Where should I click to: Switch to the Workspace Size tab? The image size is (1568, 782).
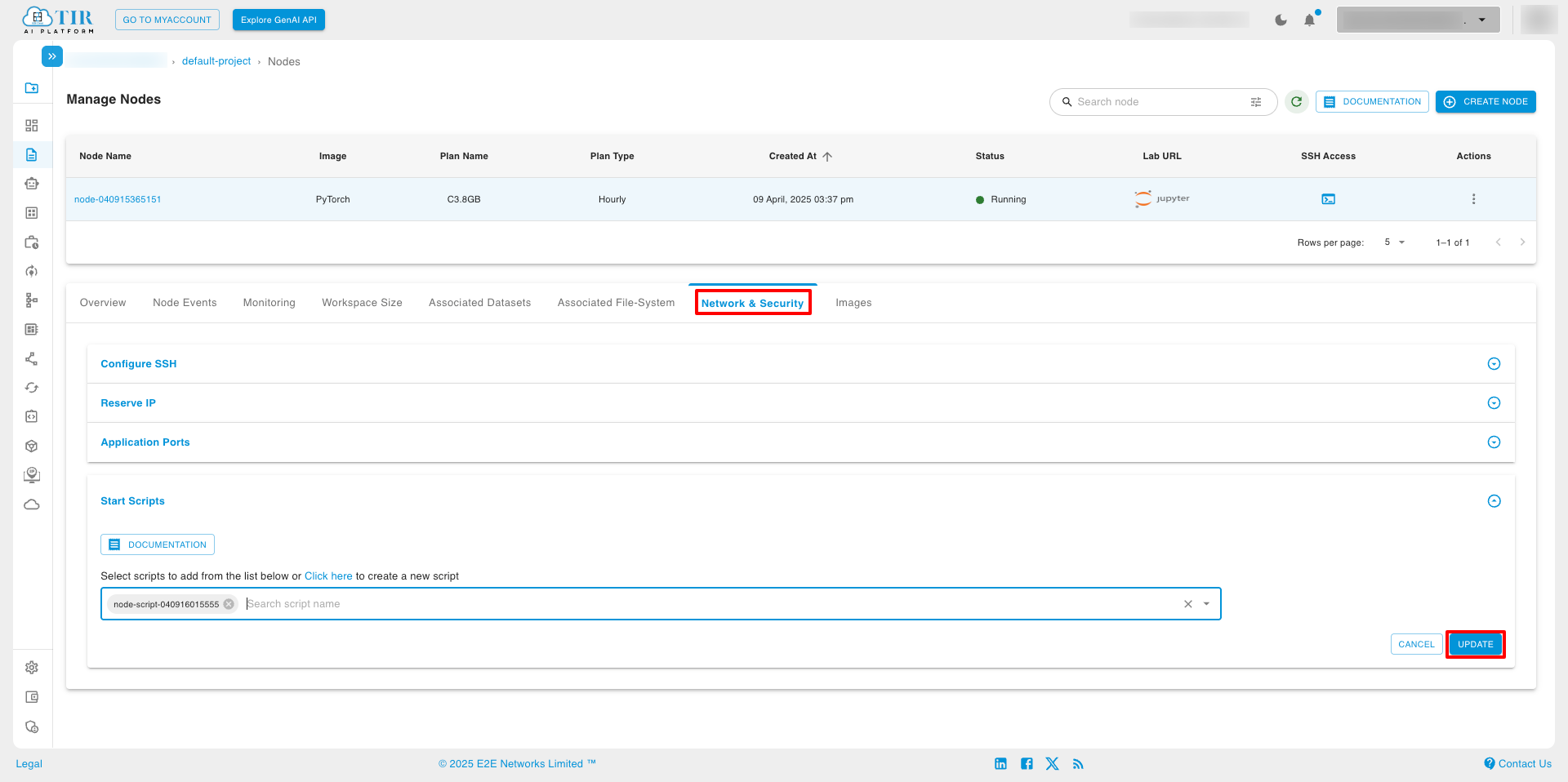pyautogui.click(x=362, y=303)
